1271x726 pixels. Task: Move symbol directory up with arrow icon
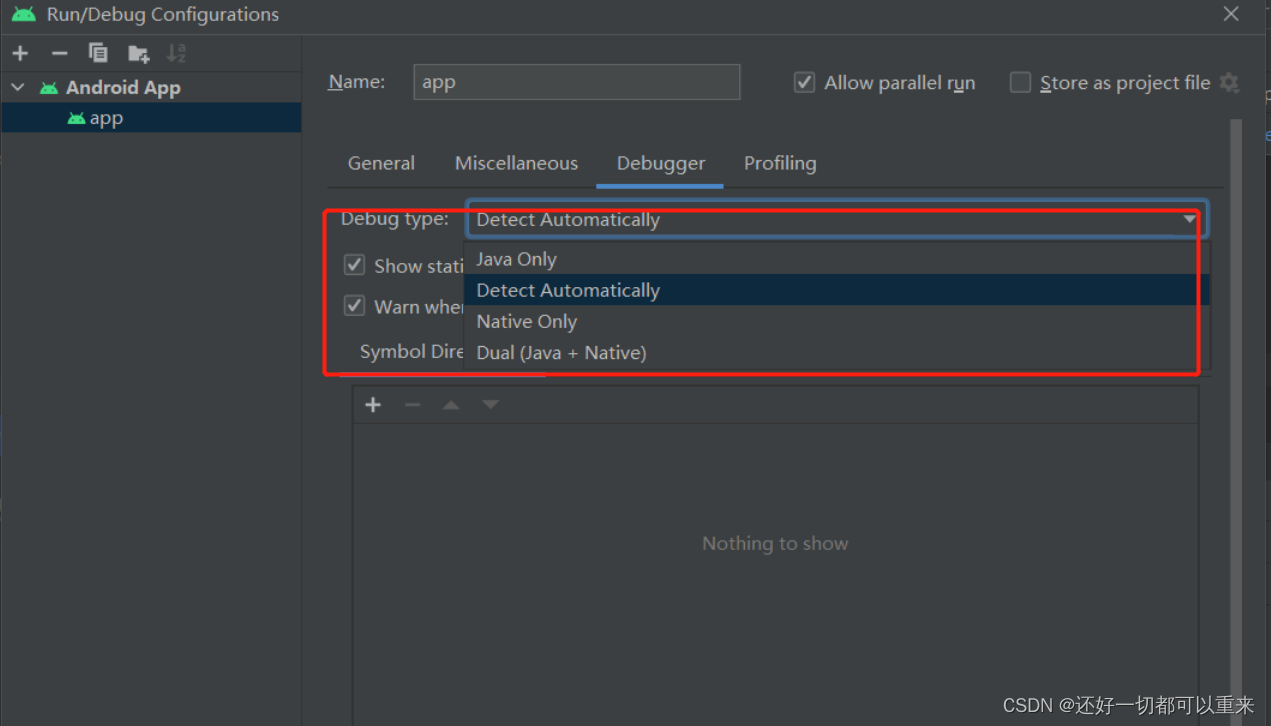[450, 404]
